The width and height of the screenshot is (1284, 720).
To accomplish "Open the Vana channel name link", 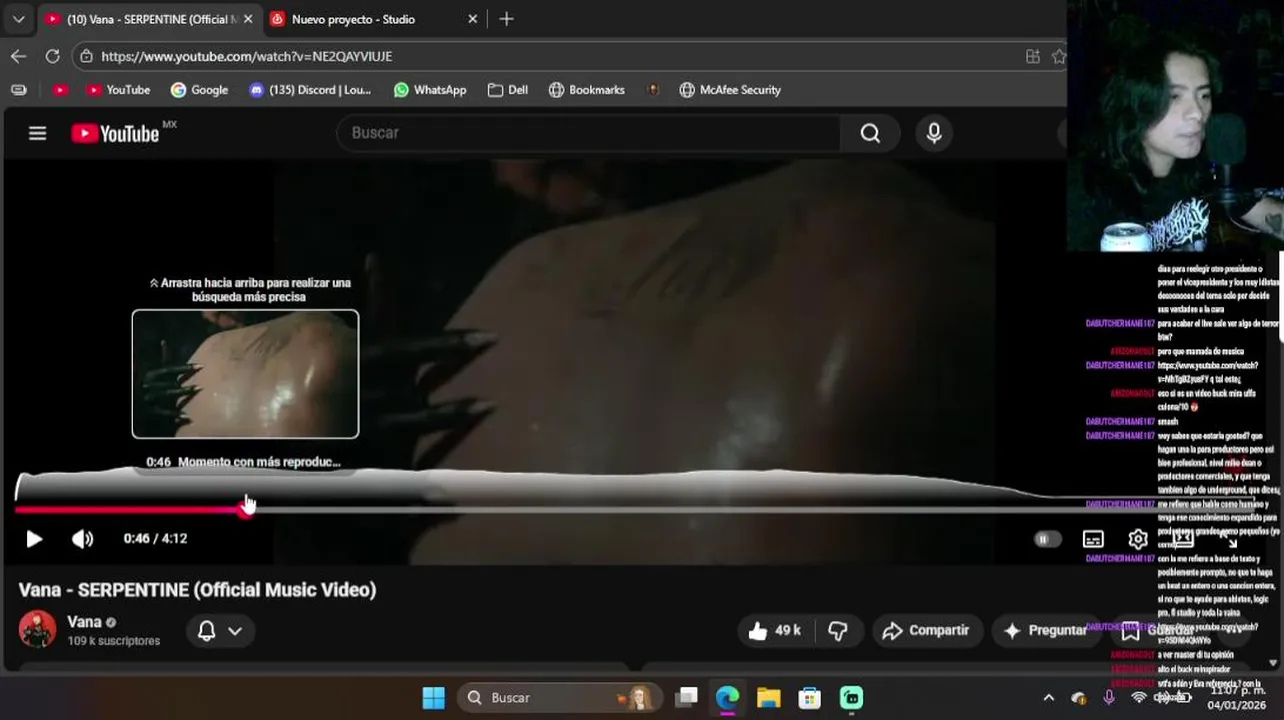I will pos(84,622).
